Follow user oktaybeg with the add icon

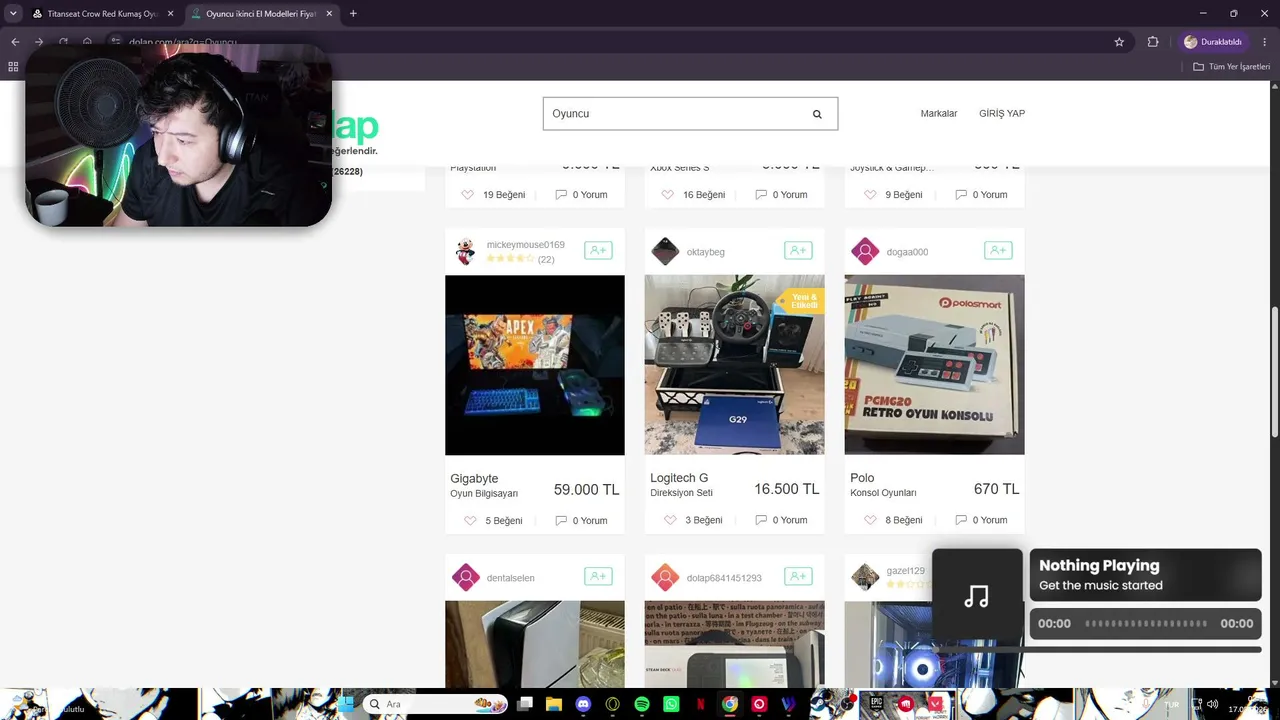click(798, 250)
